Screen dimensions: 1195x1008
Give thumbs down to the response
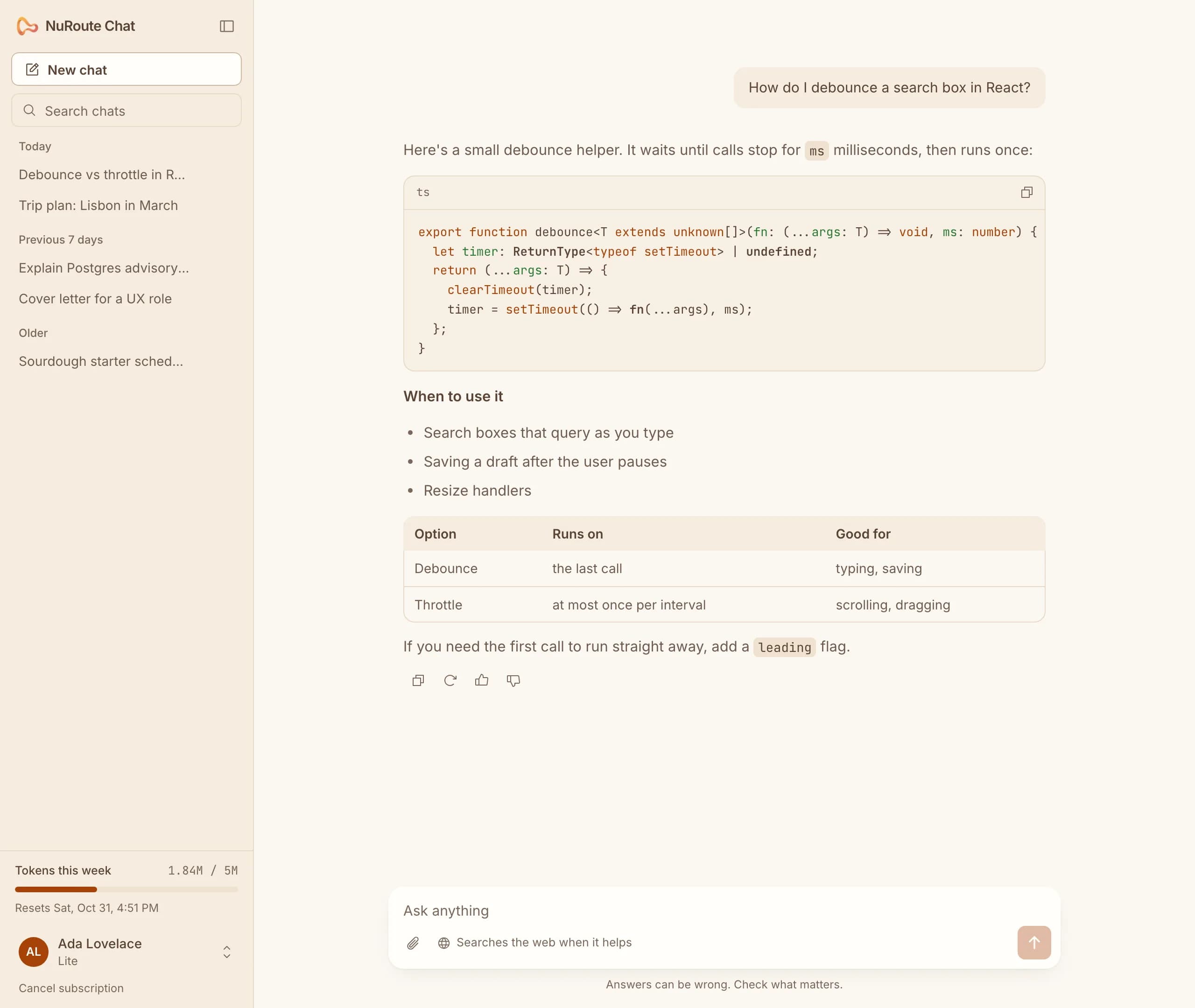(513, 680)
